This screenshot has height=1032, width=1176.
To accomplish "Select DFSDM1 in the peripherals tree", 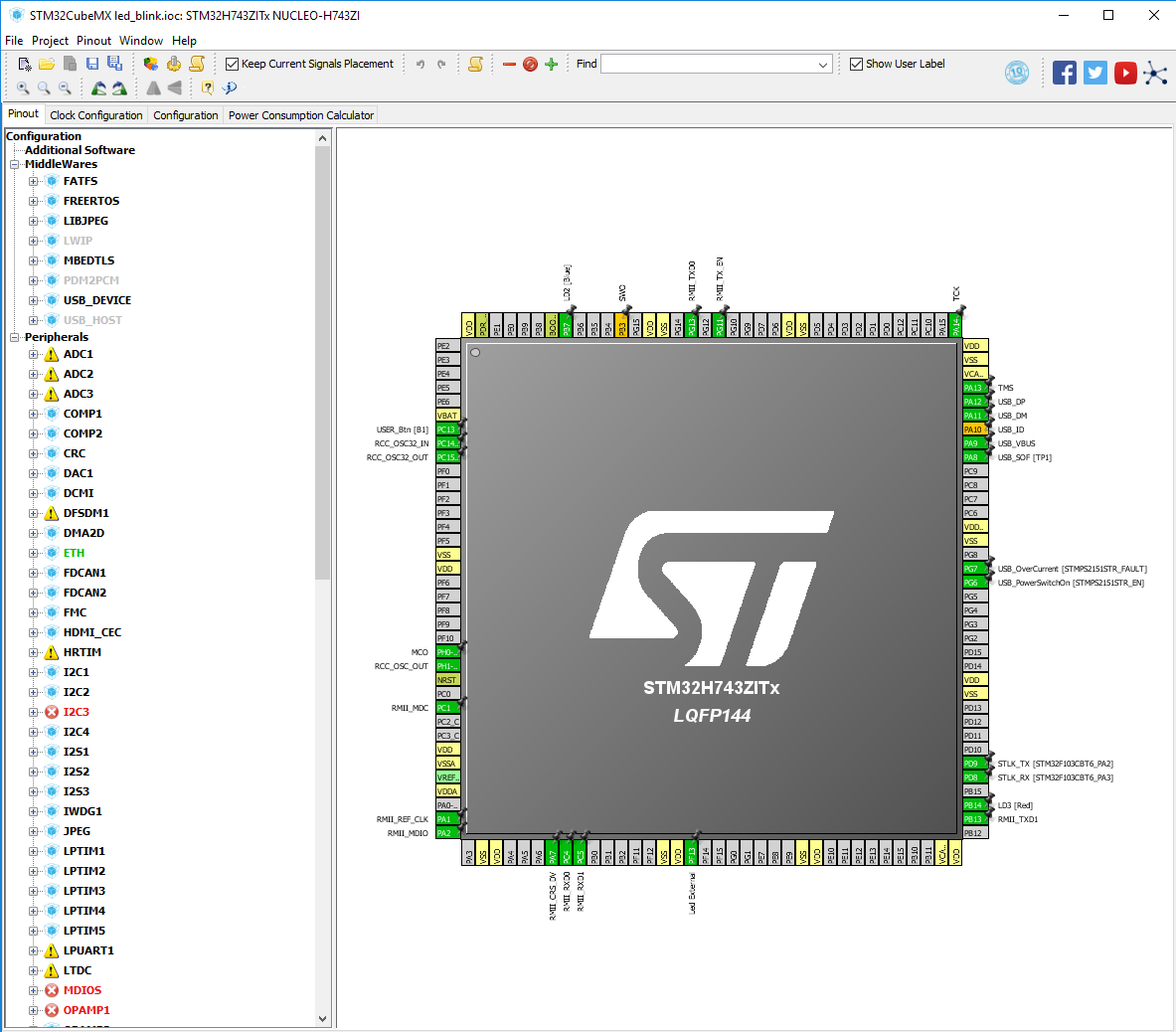I will tap(86, 514).
